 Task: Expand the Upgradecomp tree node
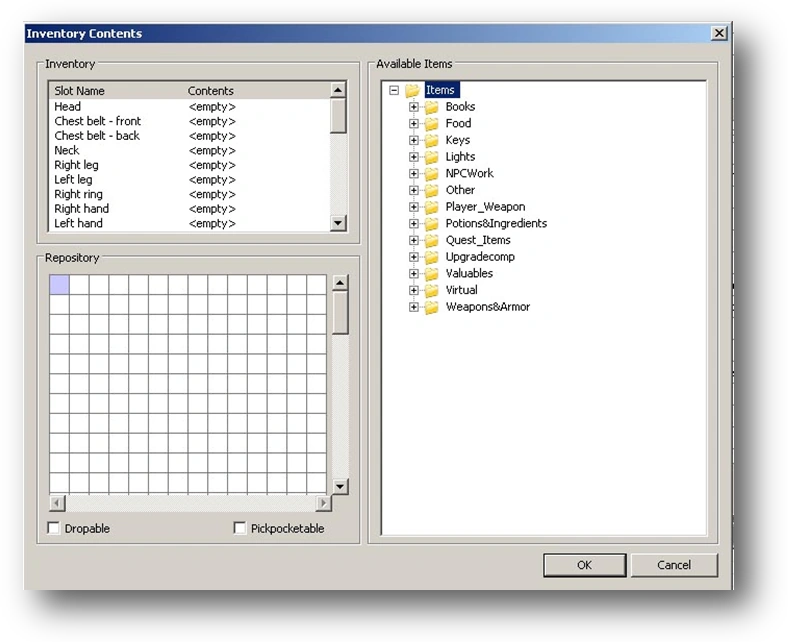[x=414, y=257]
